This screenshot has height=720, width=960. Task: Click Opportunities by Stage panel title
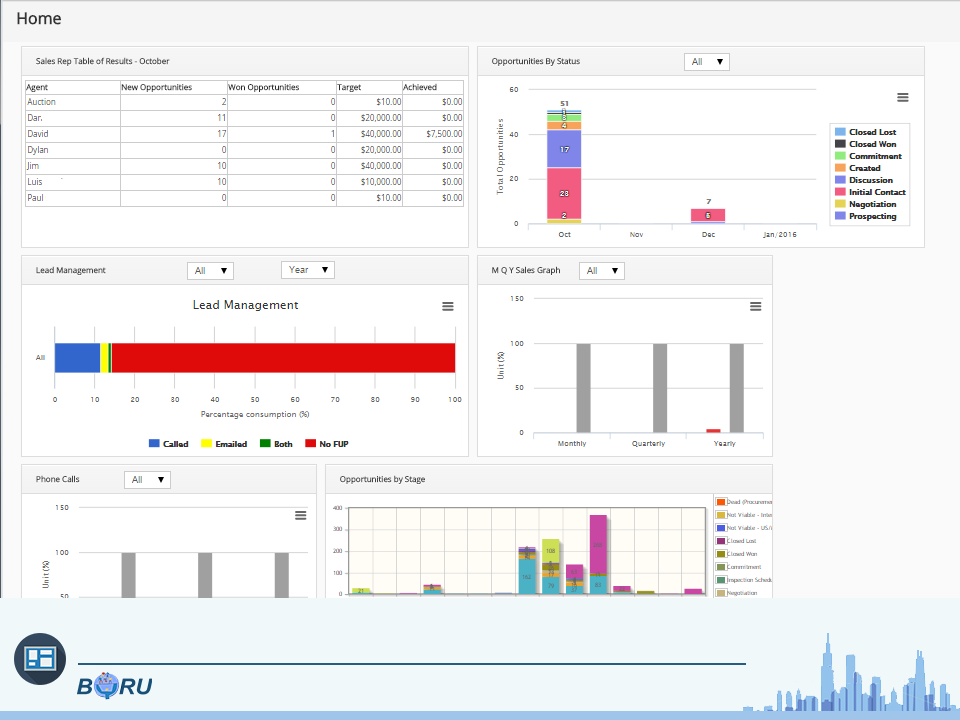pyautogui.click(x=382, y=479)
